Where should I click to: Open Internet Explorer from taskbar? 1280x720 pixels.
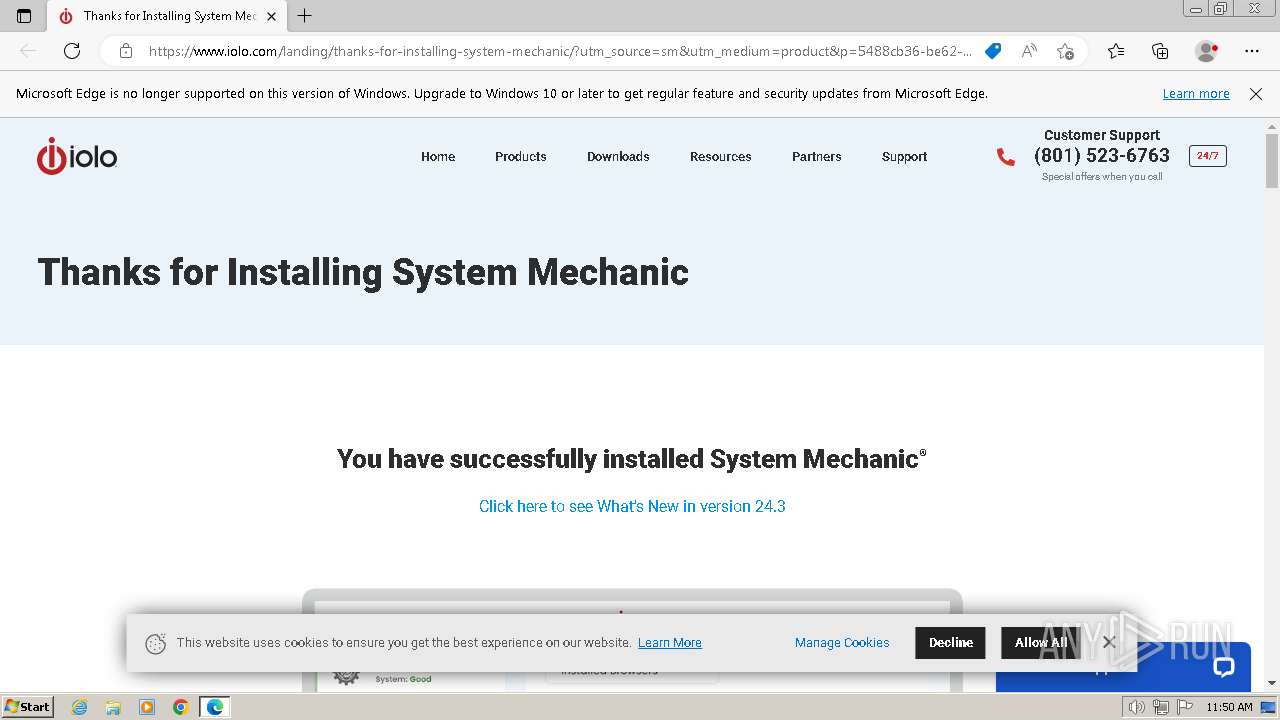tap(79, 707)
